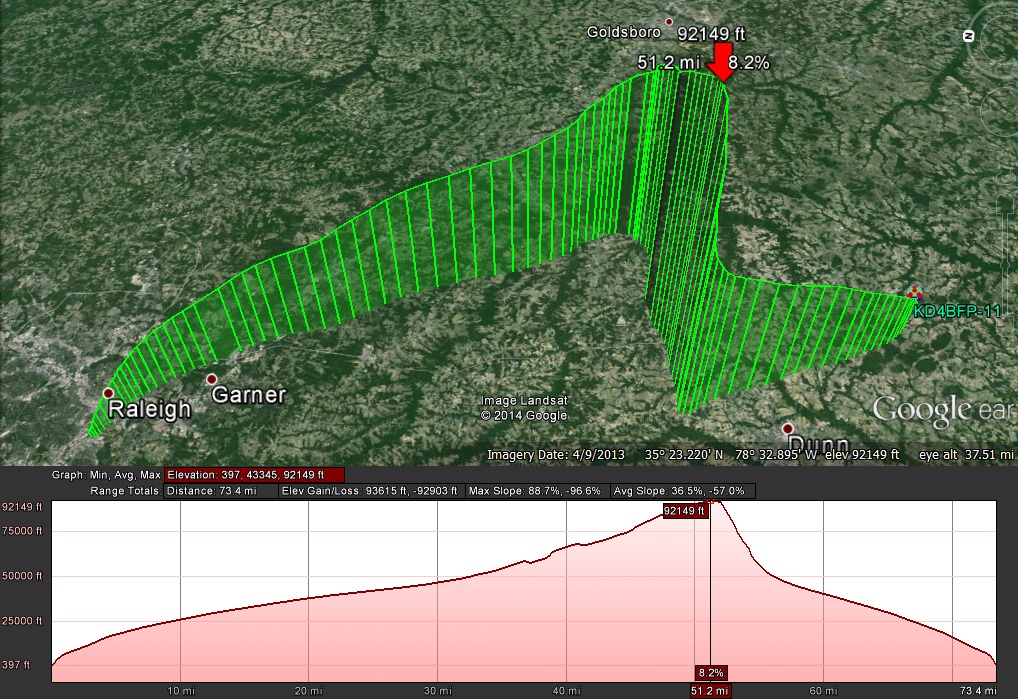This screenshot has height=699, width=1018.
Task: Click the 8.2% slope tag at graph bottom
Action: coord(710,672)
